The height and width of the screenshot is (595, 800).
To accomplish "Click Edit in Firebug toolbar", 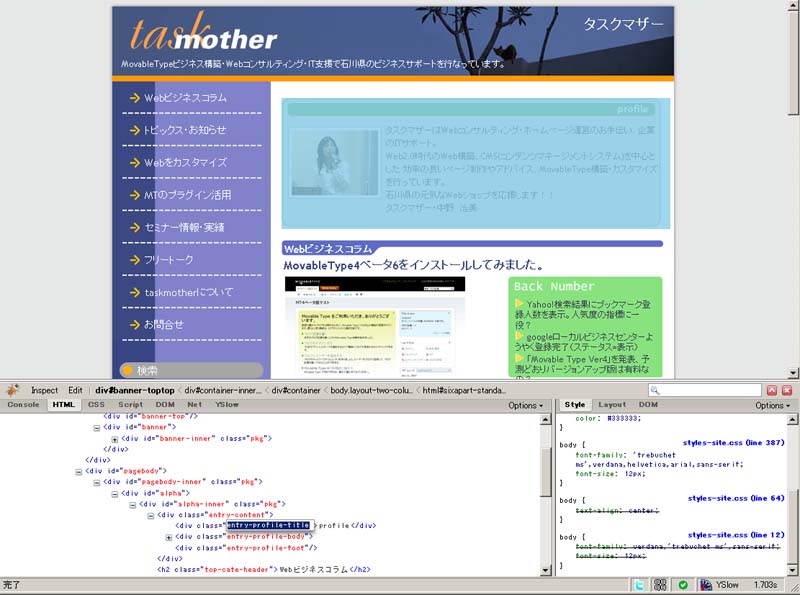I will (x=76, y=390).
